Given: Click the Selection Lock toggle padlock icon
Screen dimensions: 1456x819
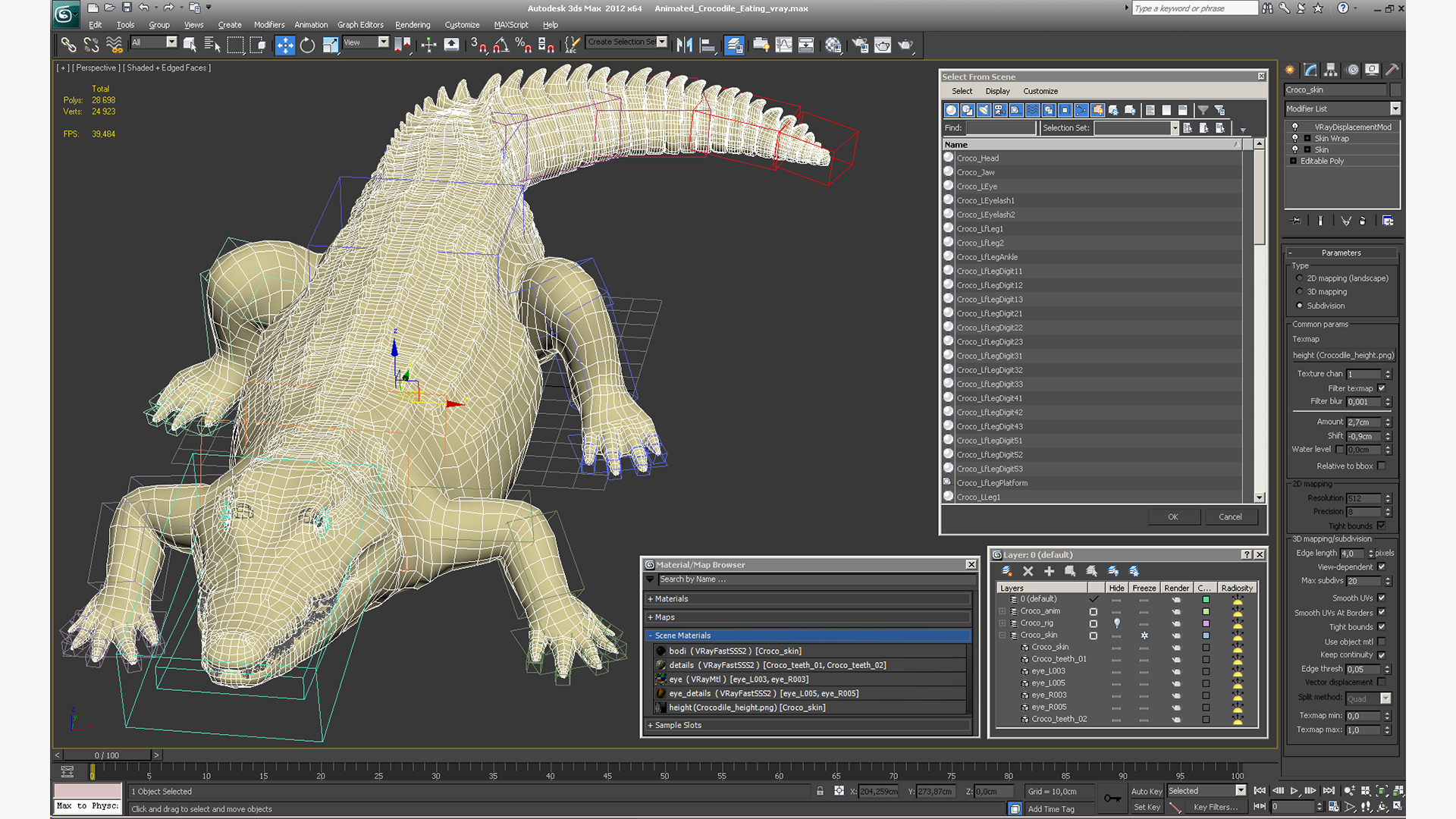Looking at the screenshot, I should tap(820, 791).
